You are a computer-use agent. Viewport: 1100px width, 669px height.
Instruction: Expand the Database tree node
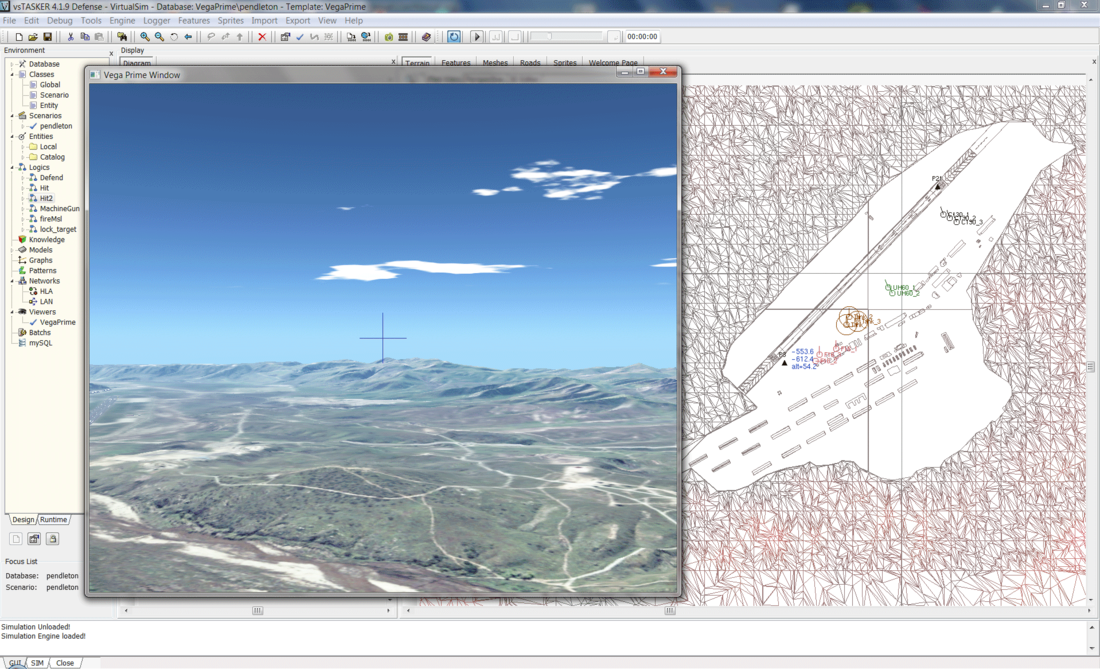click(13, 64)
